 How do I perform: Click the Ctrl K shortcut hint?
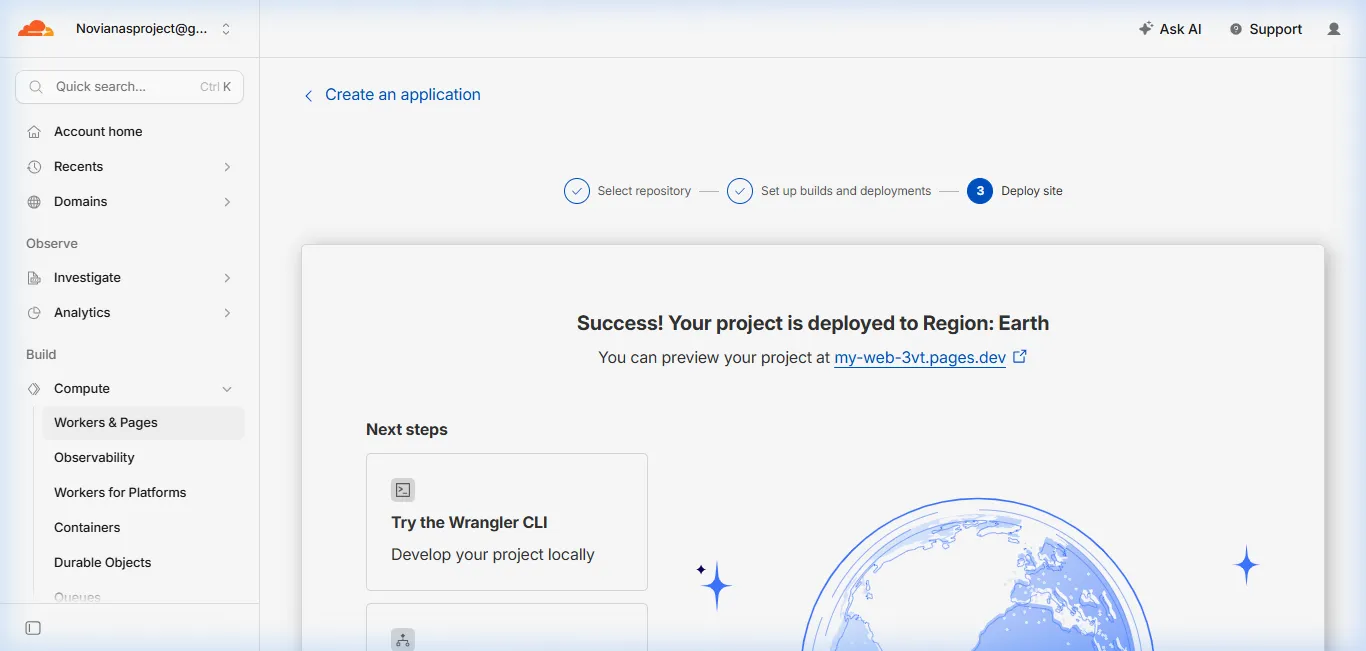215,87
